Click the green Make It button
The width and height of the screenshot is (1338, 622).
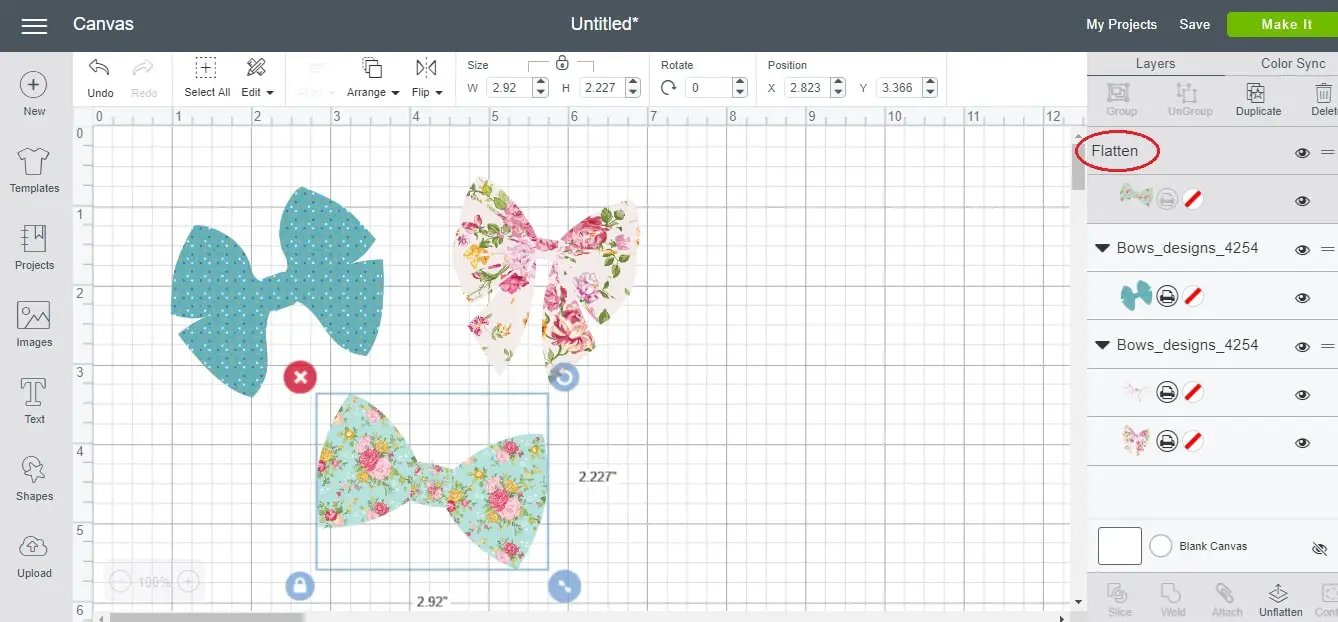click(1286, 25)
